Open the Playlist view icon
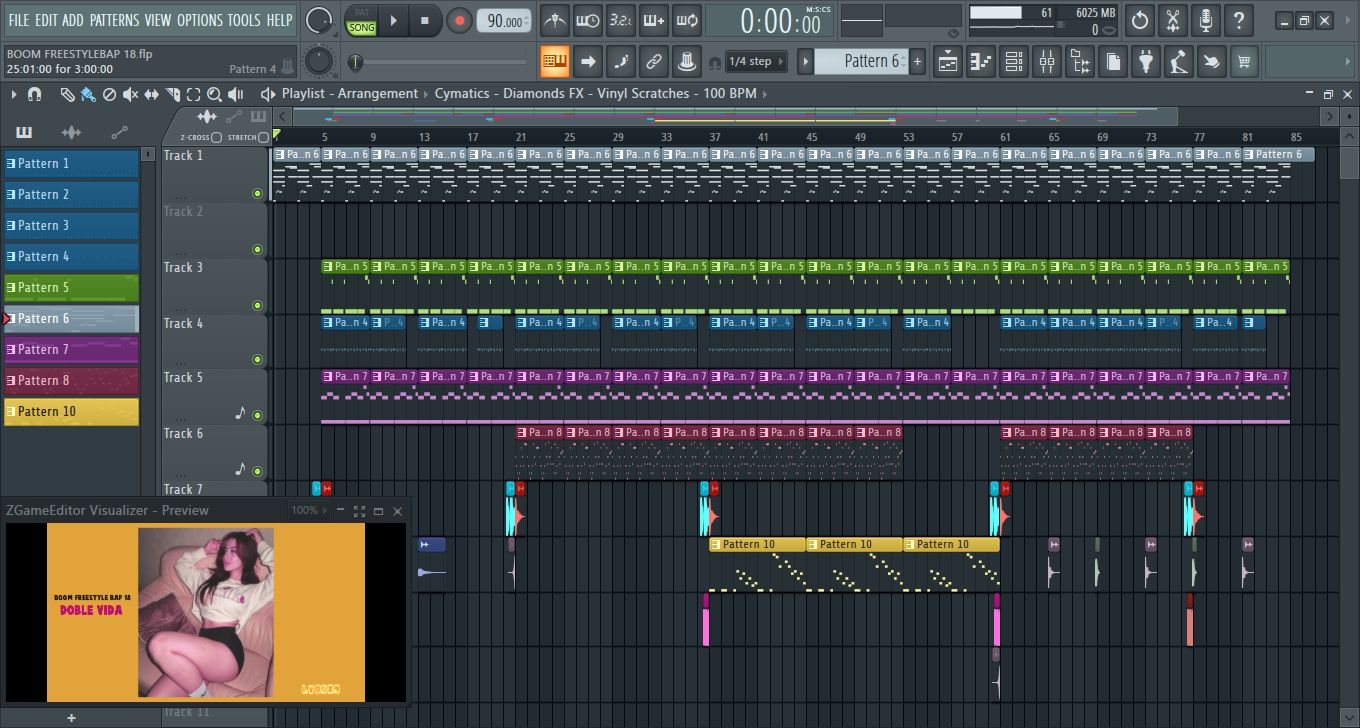Viewport: 1360px width, 728px height. [x=948, y=61]
